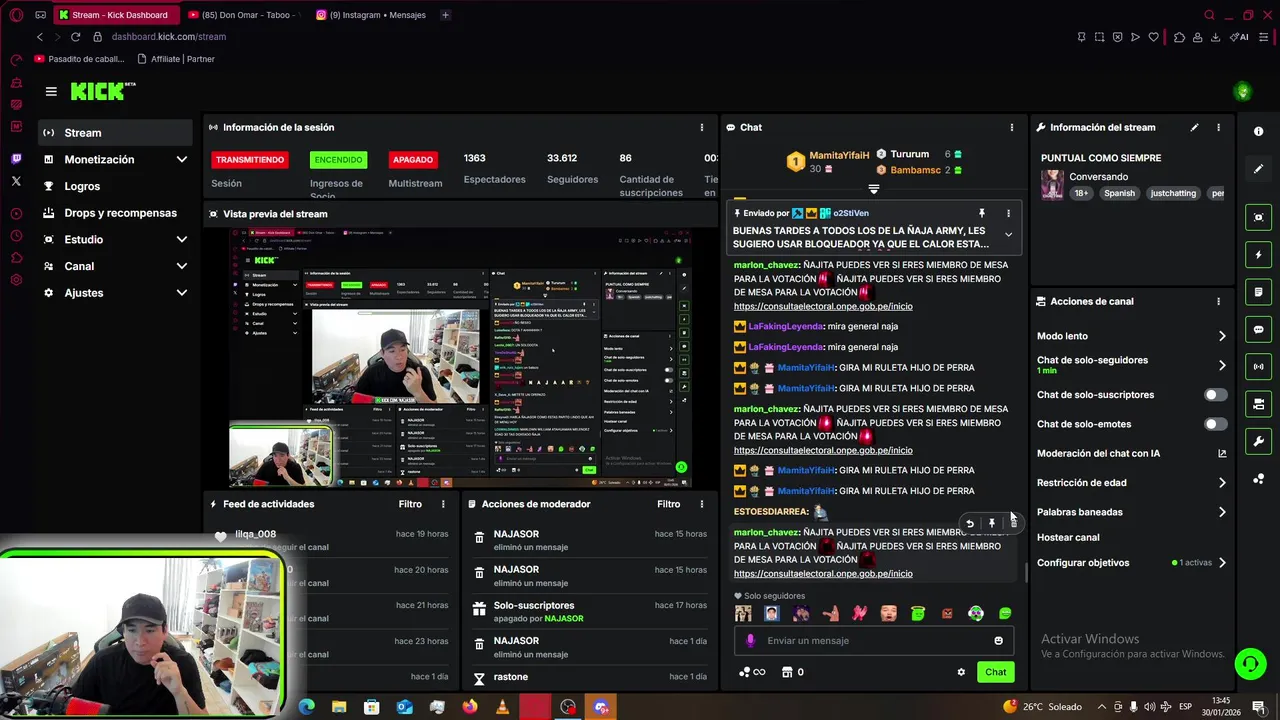Open three-dot menu of Chat panel
The height and width of the screenshot is (720, 1280).
coord(1011,127)
